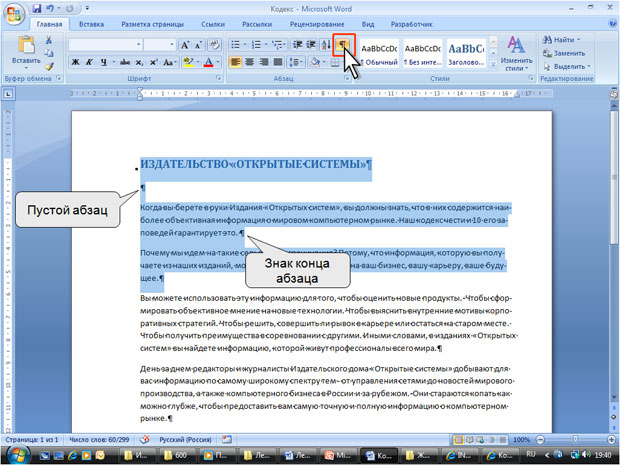
Task: Expand the styles gallery More arrow
Action: 493,64
